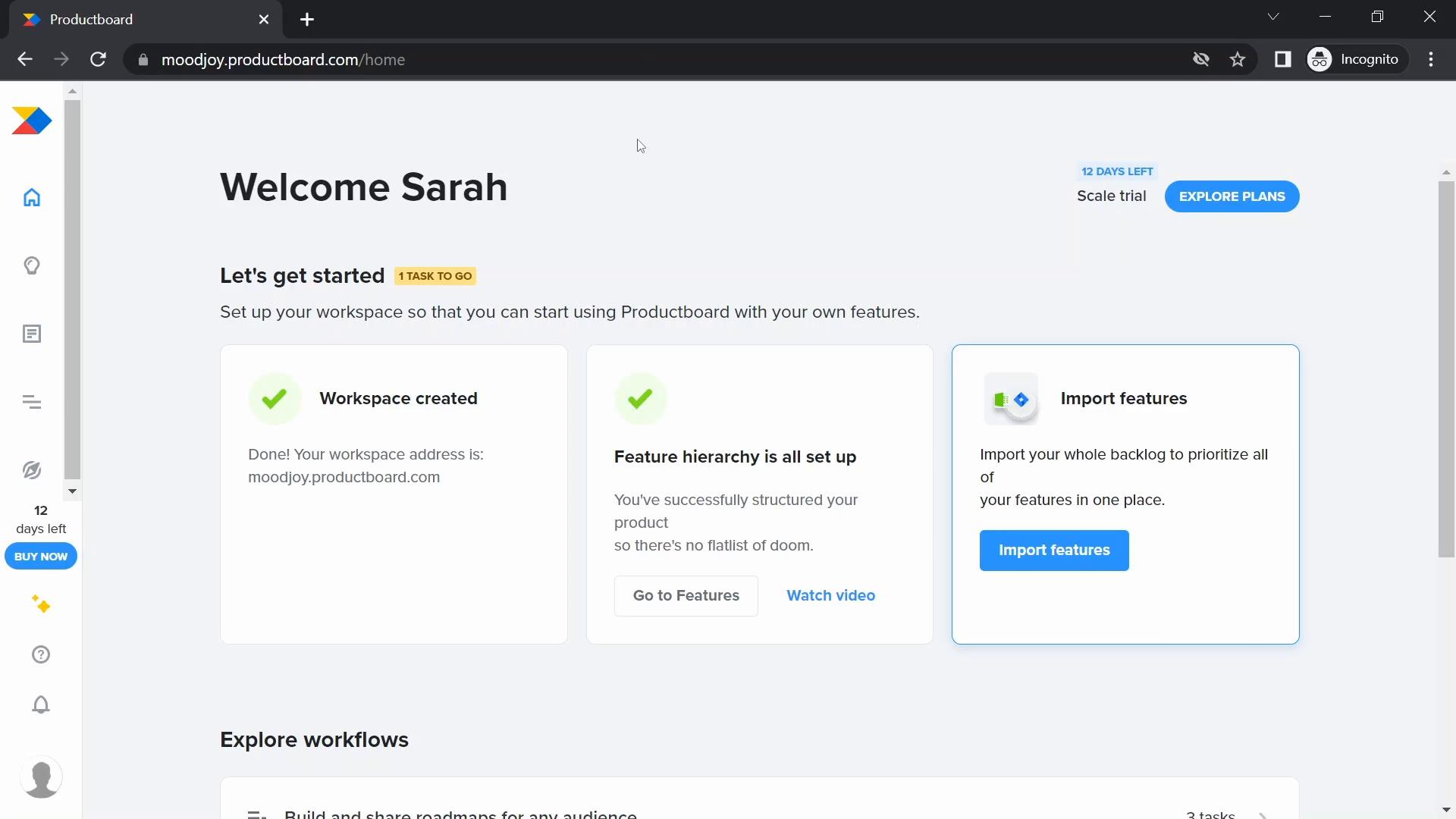1456x819 pixels.
Task: Select the Notes icon in sidebar
Action: [x=32, y=333]
